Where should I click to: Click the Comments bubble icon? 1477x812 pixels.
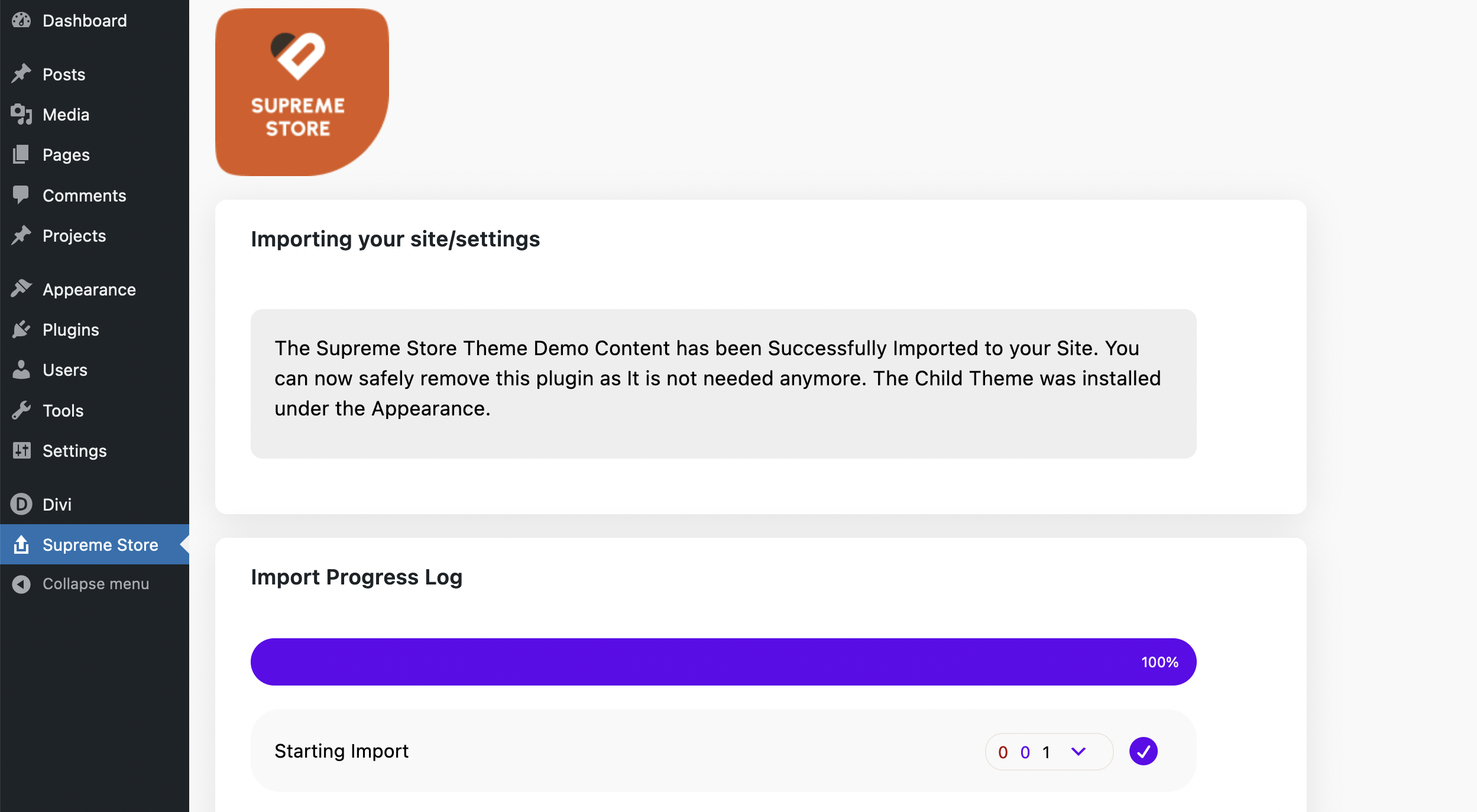(x=21, y=195)
